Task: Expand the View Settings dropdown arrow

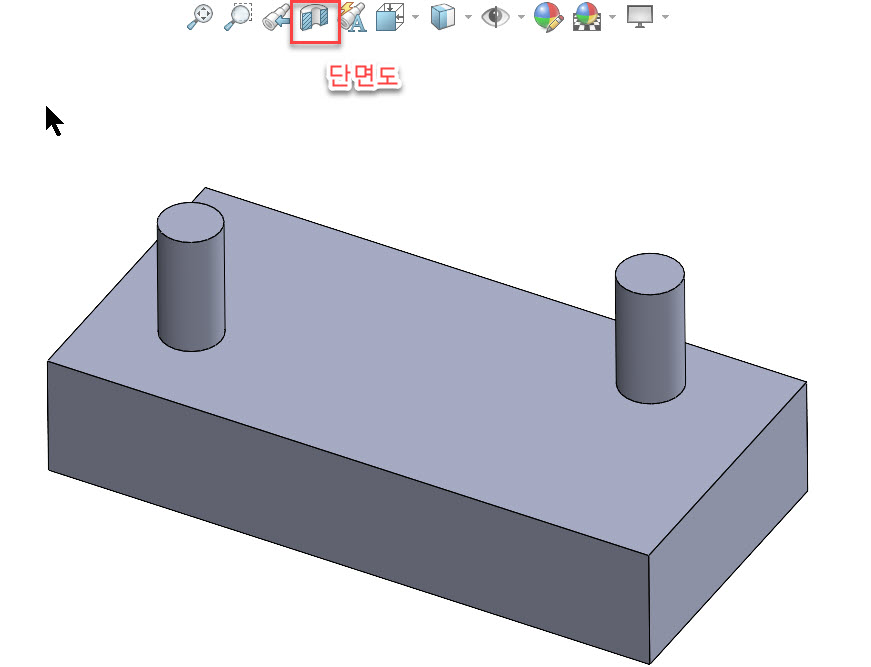Action: 665,17
